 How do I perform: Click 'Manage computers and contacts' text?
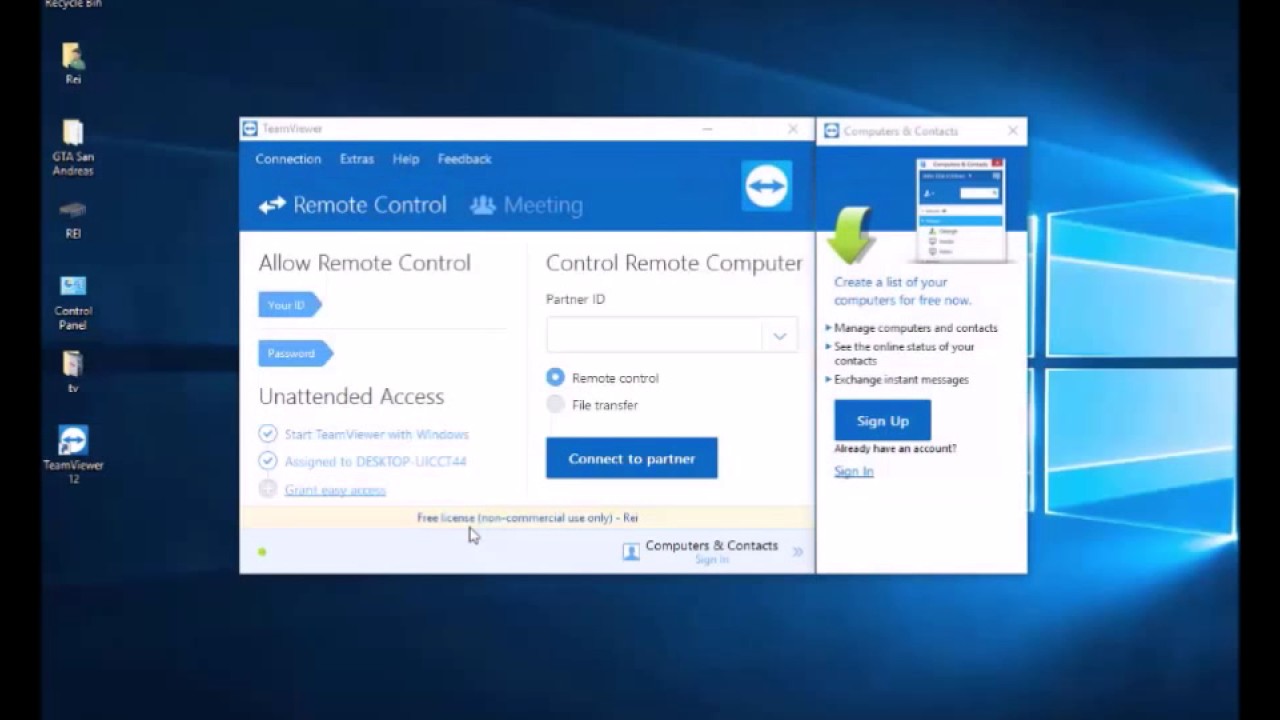coord(916,328)
